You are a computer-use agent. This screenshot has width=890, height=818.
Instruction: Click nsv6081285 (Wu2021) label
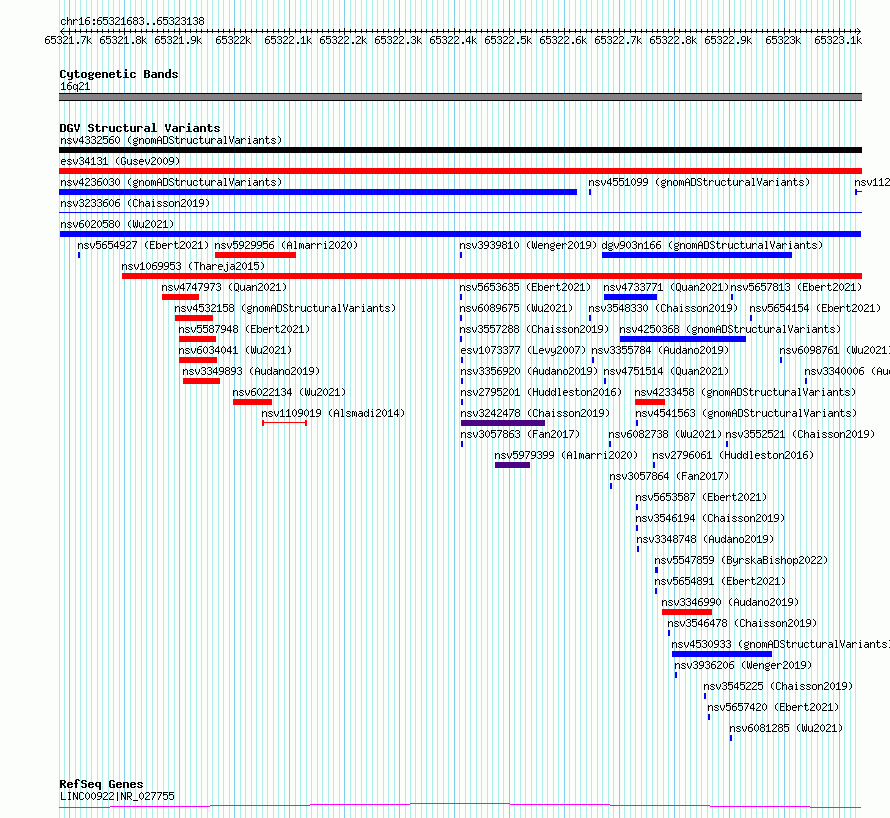coord(786,728)
